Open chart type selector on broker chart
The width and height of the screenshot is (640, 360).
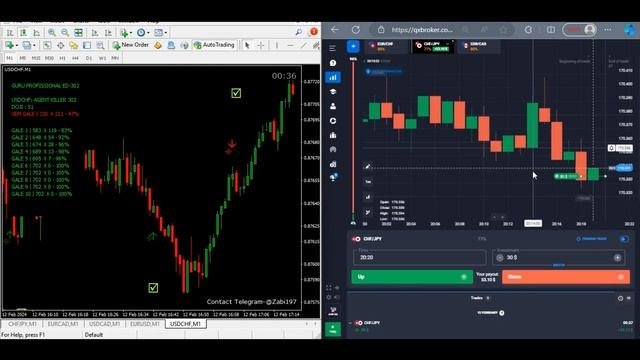368,197
